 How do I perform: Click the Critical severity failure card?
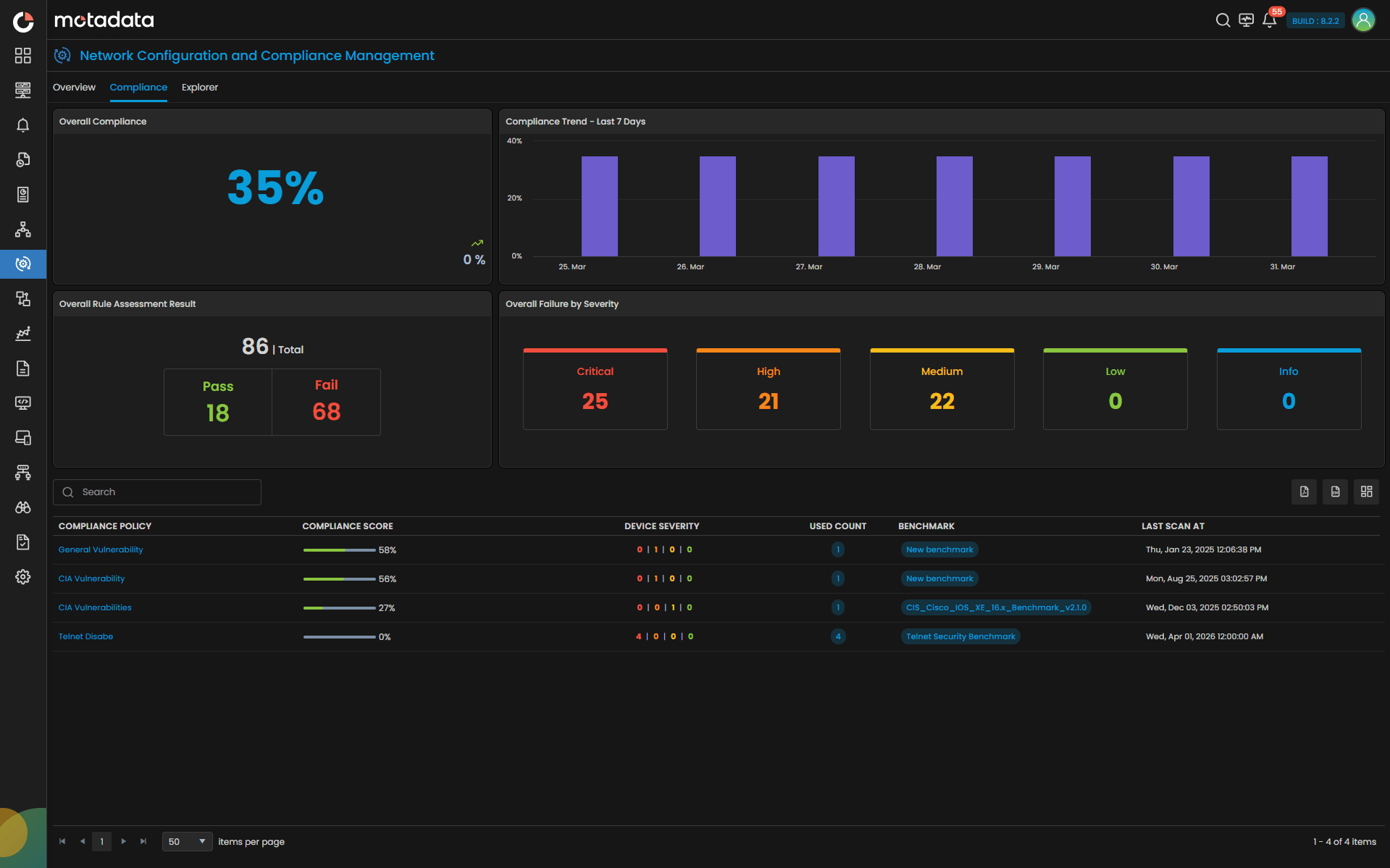pos(595,389)
